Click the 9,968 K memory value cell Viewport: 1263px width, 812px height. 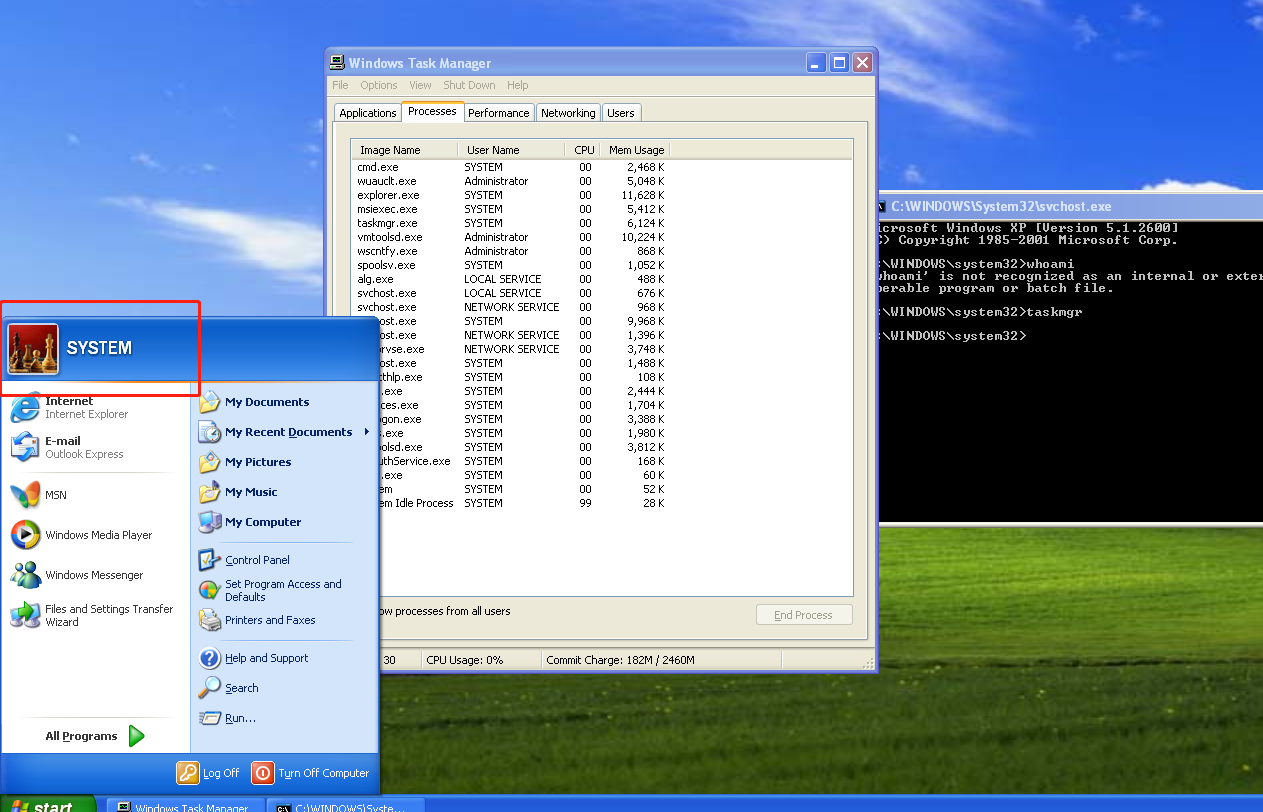[645, 321]
